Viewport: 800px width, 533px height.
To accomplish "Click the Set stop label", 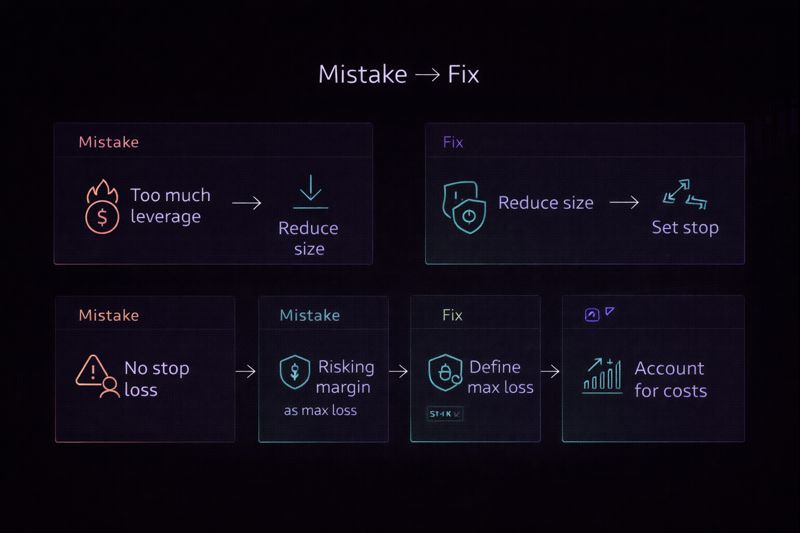I will click(685, 227).
